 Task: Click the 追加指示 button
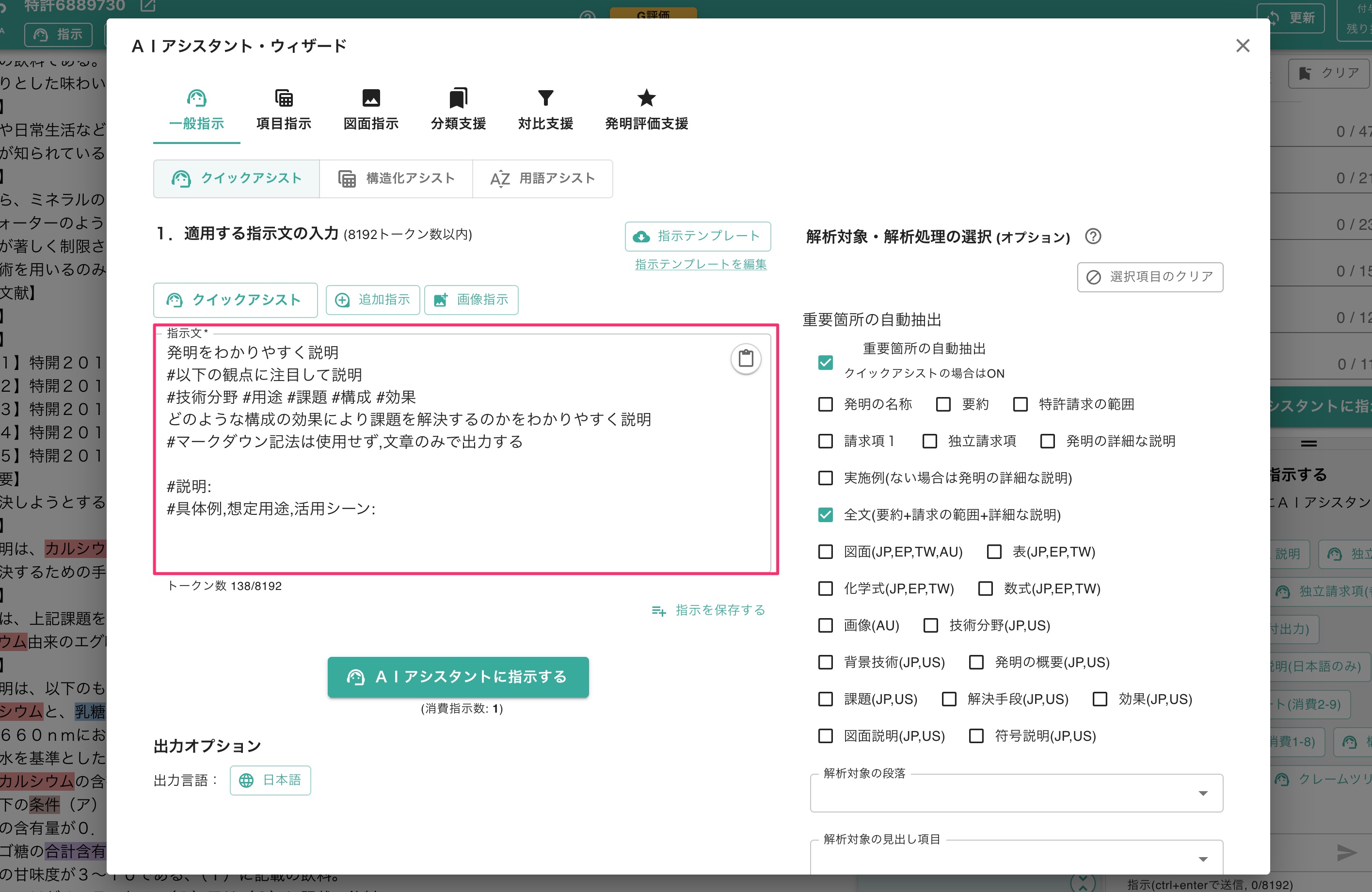372,300
